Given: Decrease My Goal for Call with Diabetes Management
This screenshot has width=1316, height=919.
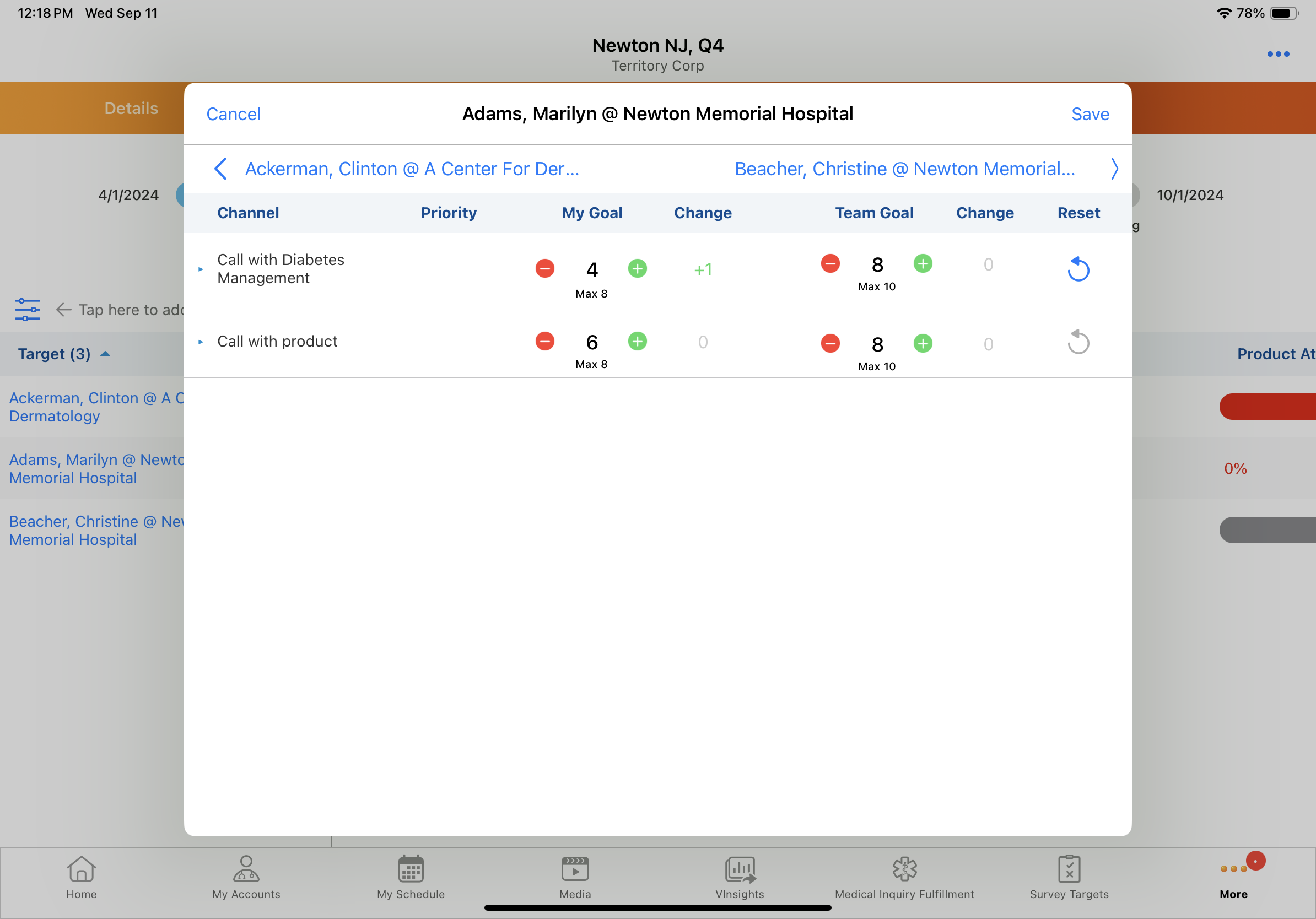Looking at the screenshot, I should pos(544,268).
